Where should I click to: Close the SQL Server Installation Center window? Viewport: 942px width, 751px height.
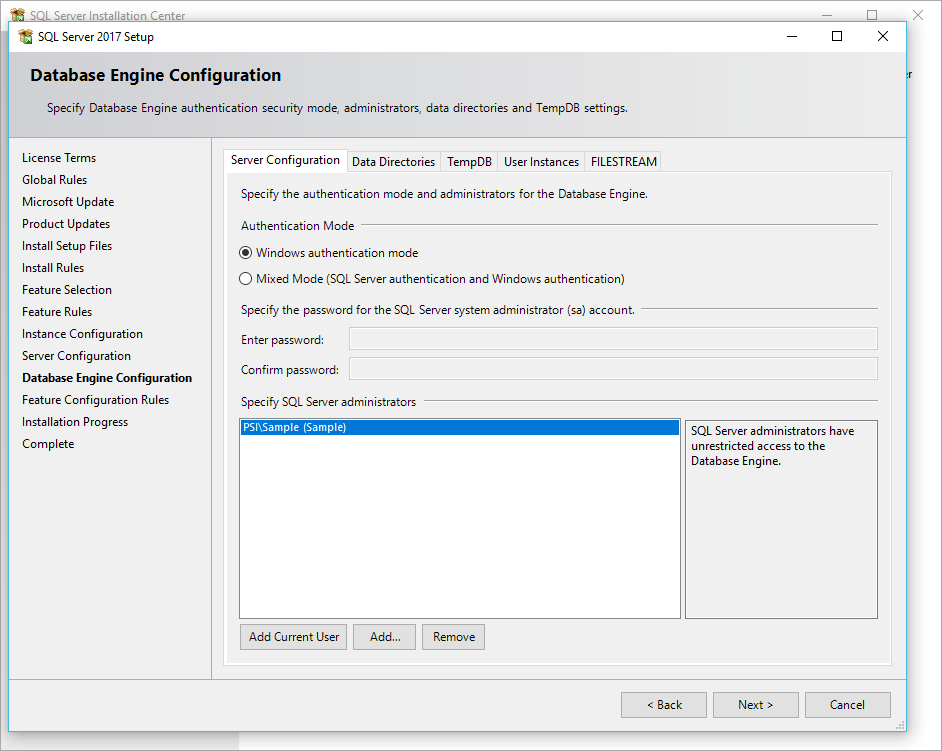tap(918, 14)
